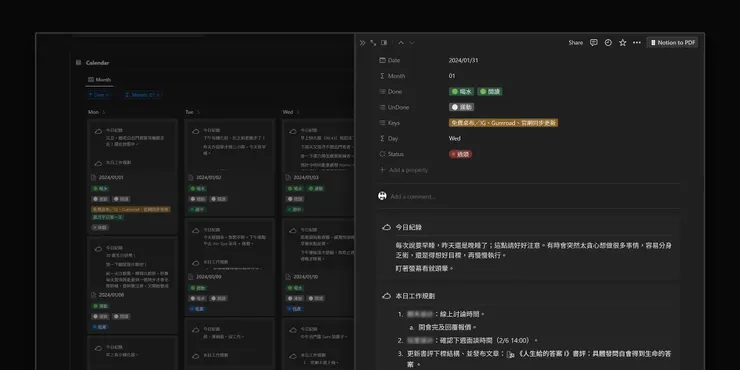Go to previous page with up chevron
Screen dimensions: 740x370
pos(401,42)
